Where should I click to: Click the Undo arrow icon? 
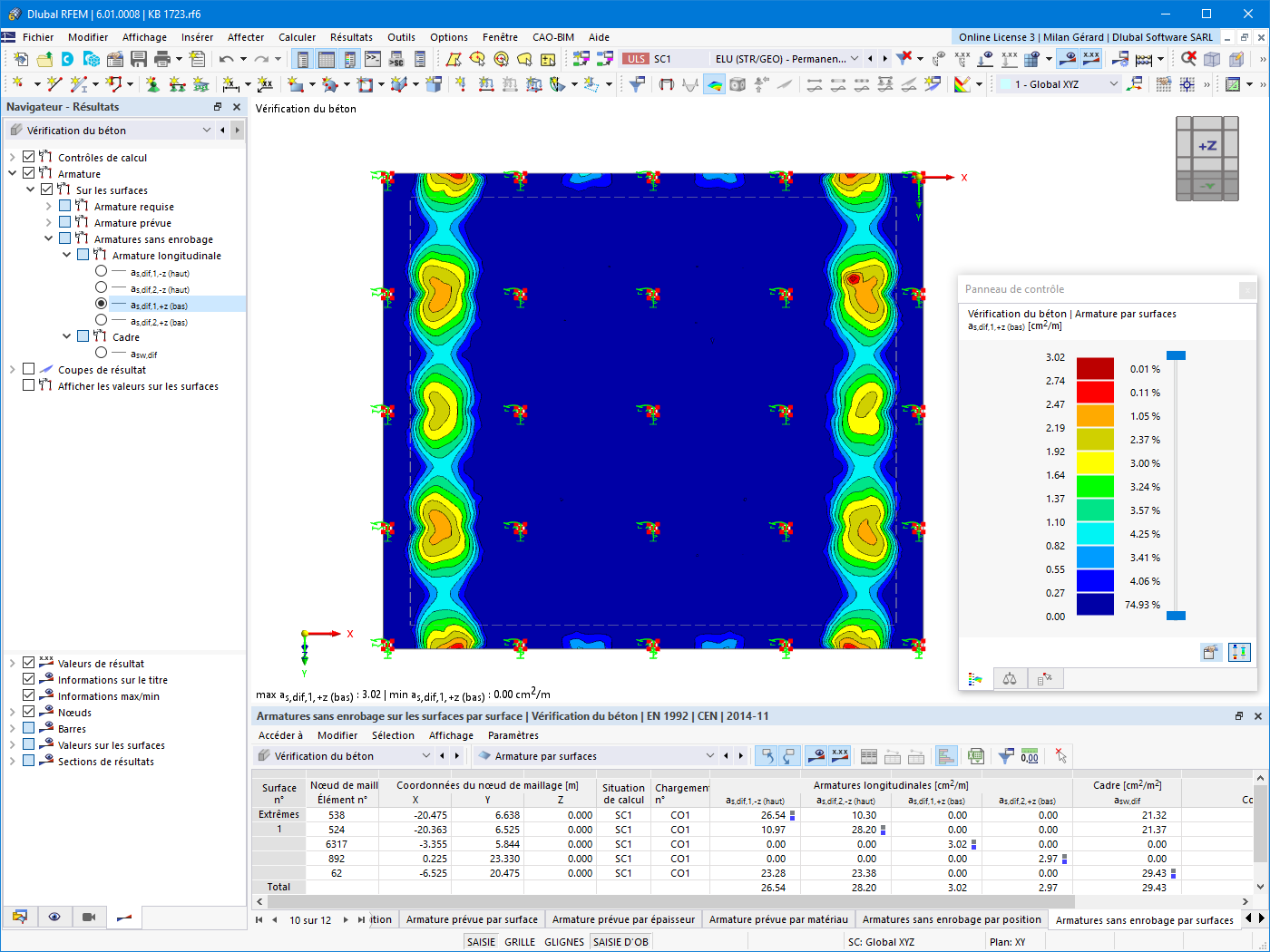pos(227,59)
